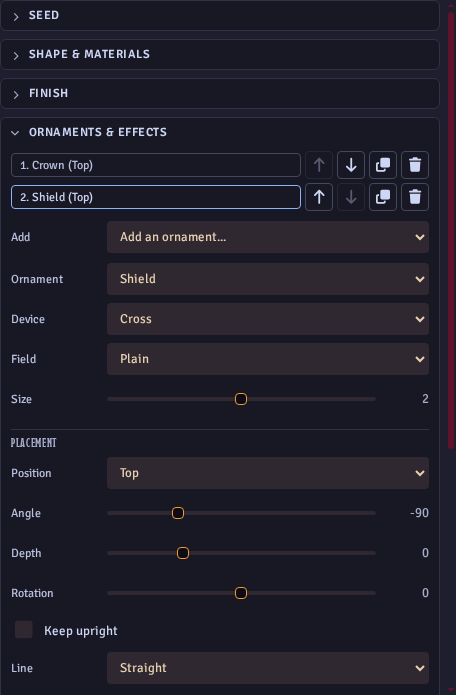Image resolution: width=456 pixels, height=695 pixels.
Task: Expand the Shape & Materials section
Action: click(x=220, y=54)
